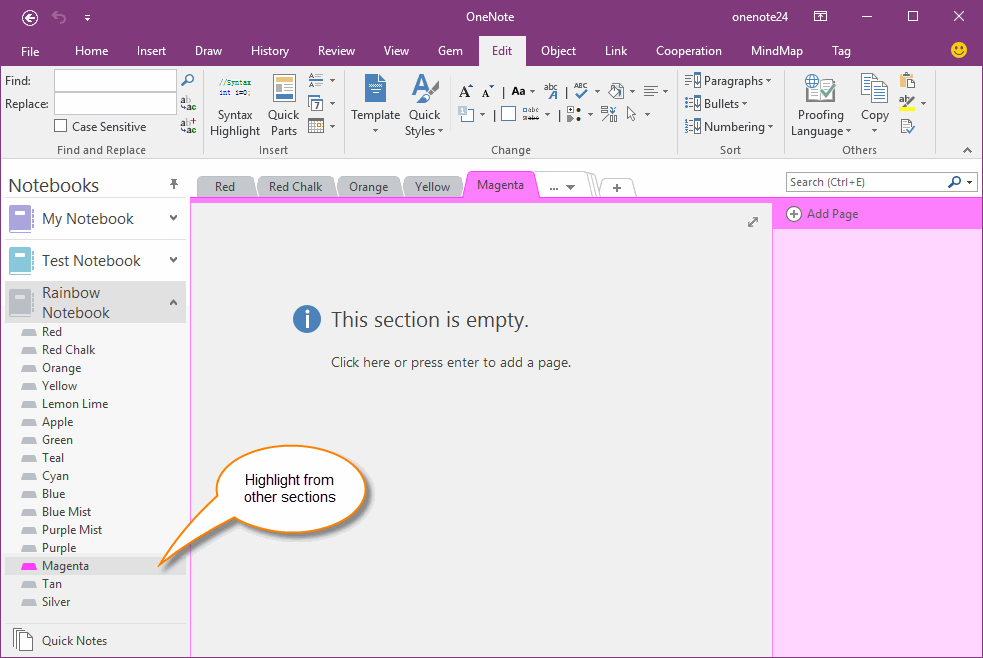Click the Search (Ctrl+E) box

pyautogui.click(x=865, y=182)
